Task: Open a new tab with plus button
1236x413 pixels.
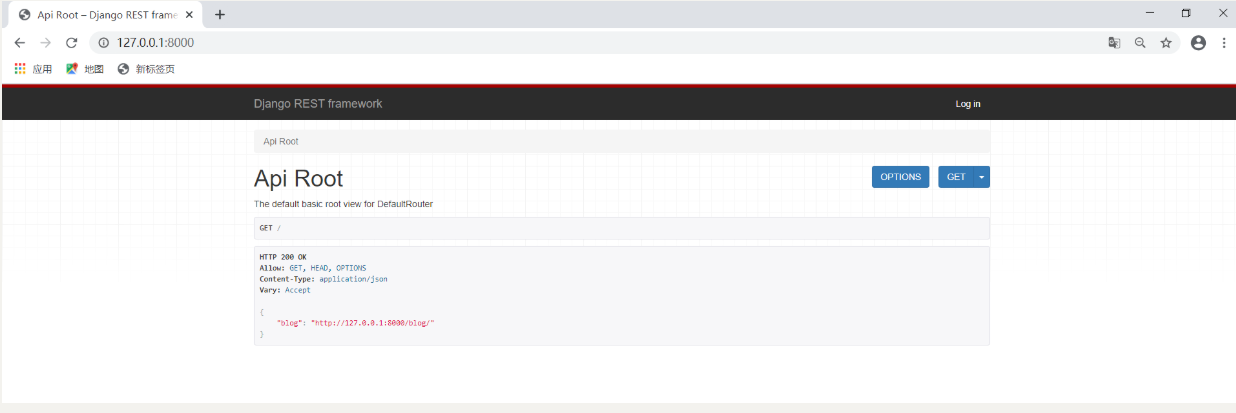Action: pyautogui.click(x=220, y=14)
